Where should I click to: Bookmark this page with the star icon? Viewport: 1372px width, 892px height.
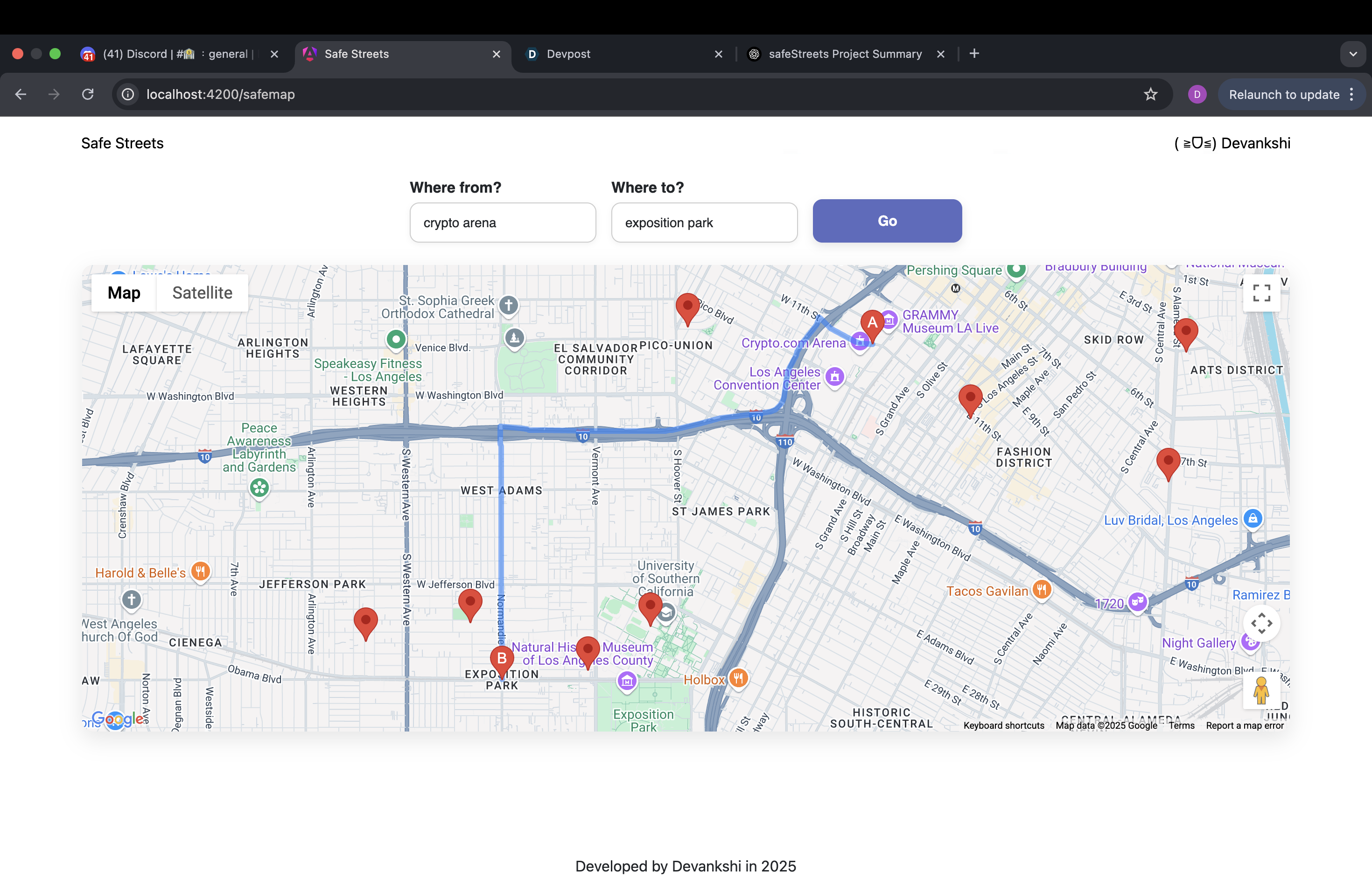tap(1151, 94)
